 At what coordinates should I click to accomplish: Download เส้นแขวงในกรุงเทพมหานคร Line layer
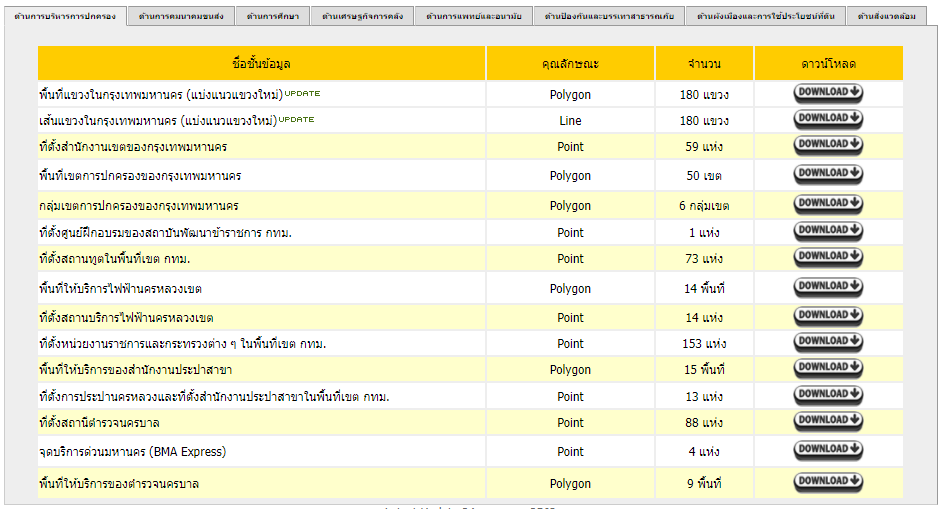coord(828,119)
